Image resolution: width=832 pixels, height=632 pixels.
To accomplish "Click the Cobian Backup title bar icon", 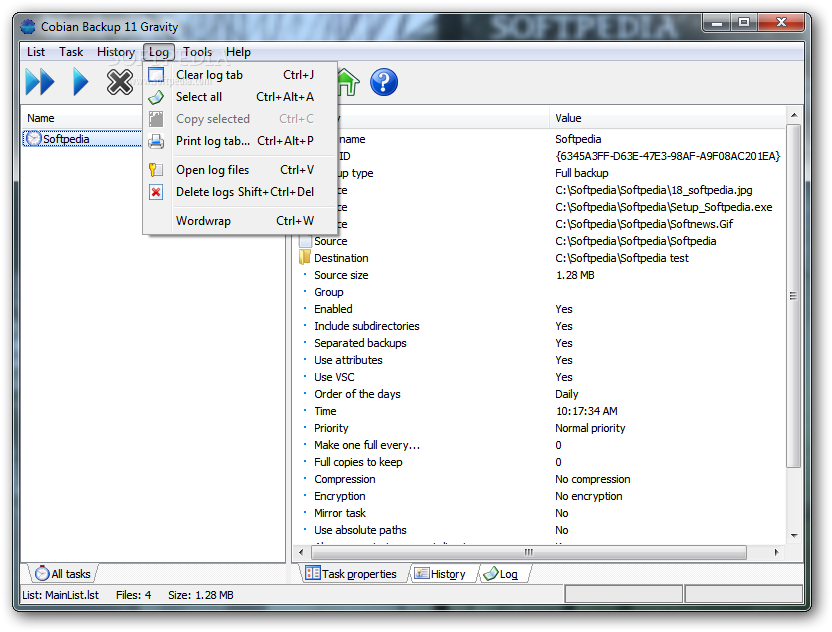I will coord(28,27).
